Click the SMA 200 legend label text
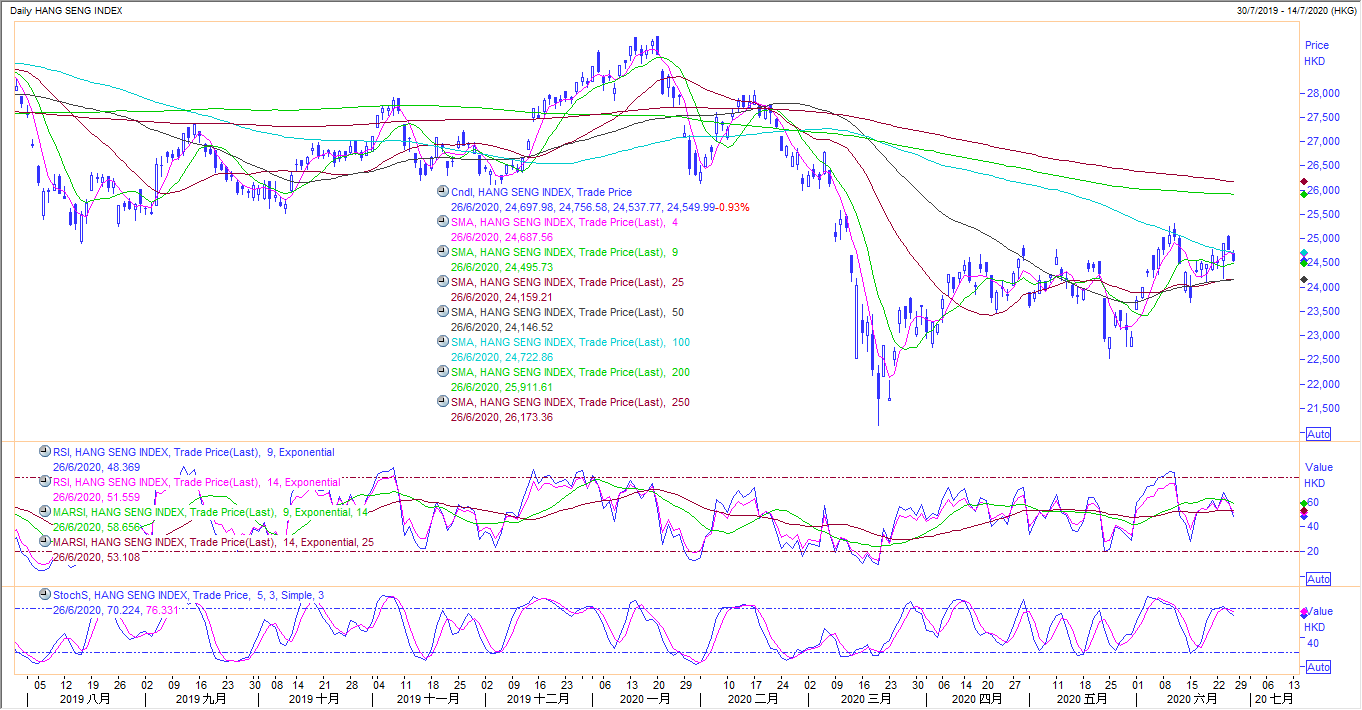This screenshot has height=710, width=1362. coord(570,372)
